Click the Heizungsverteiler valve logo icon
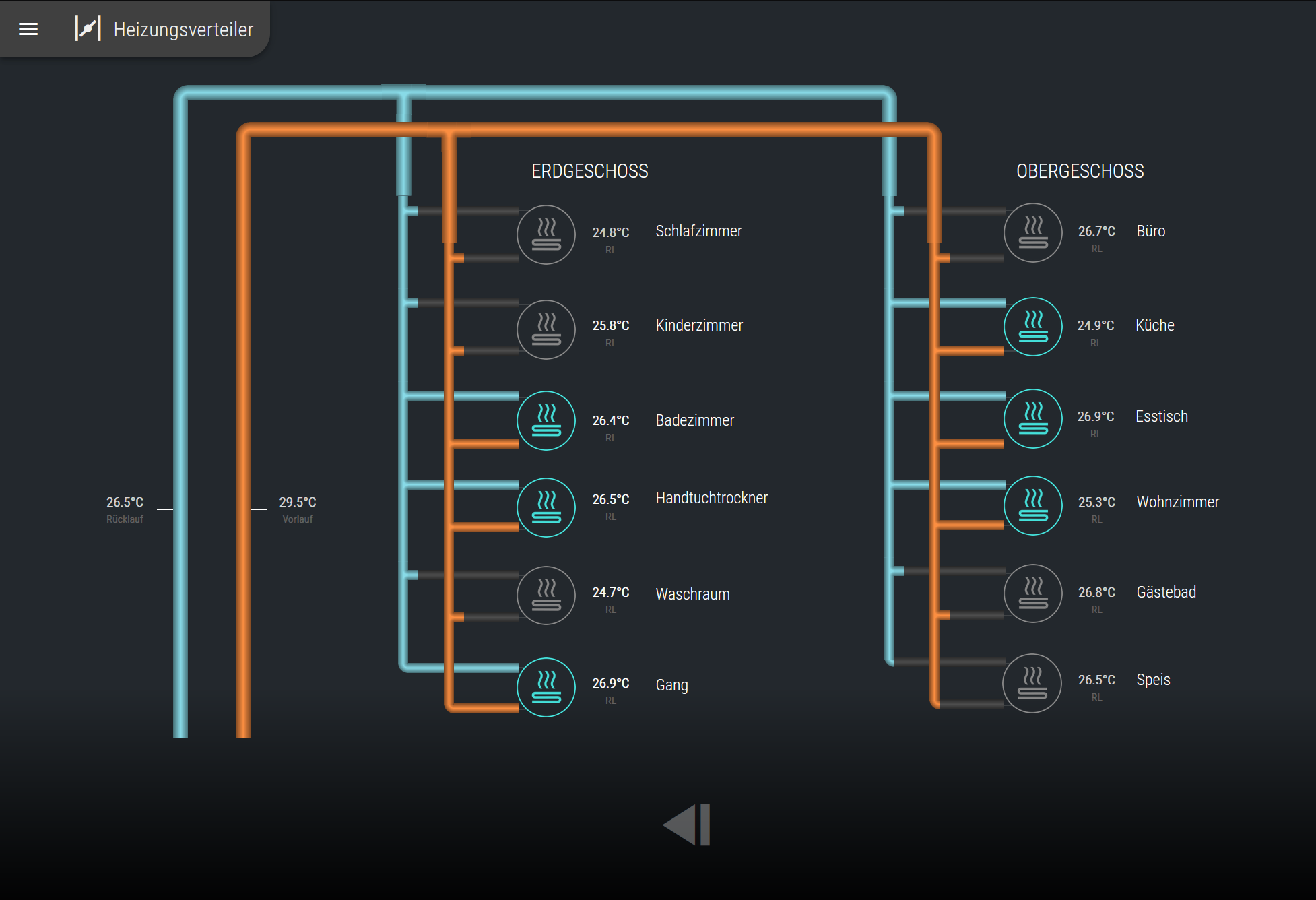Screen dimensions: 1316x900 click(88, 29)
